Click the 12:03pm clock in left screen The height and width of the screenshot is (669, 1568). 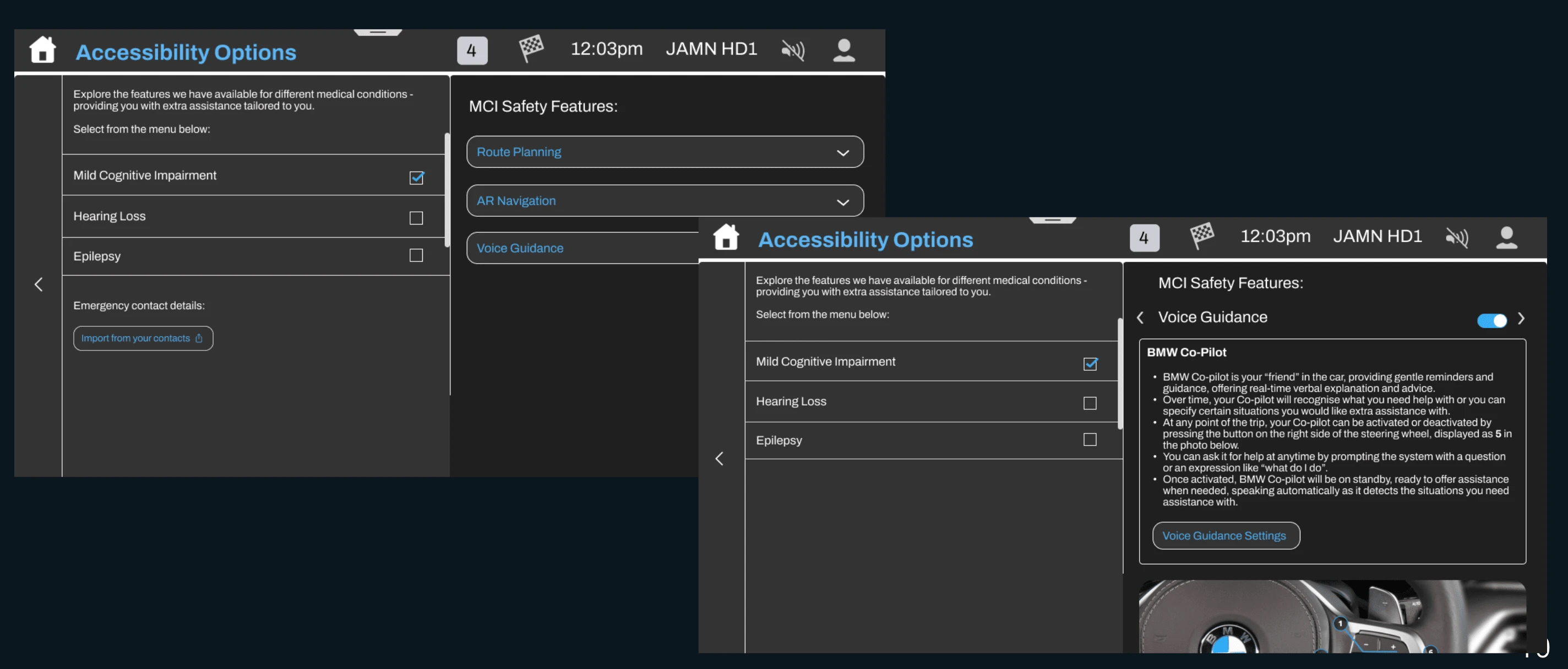click(x=606, y=48)
